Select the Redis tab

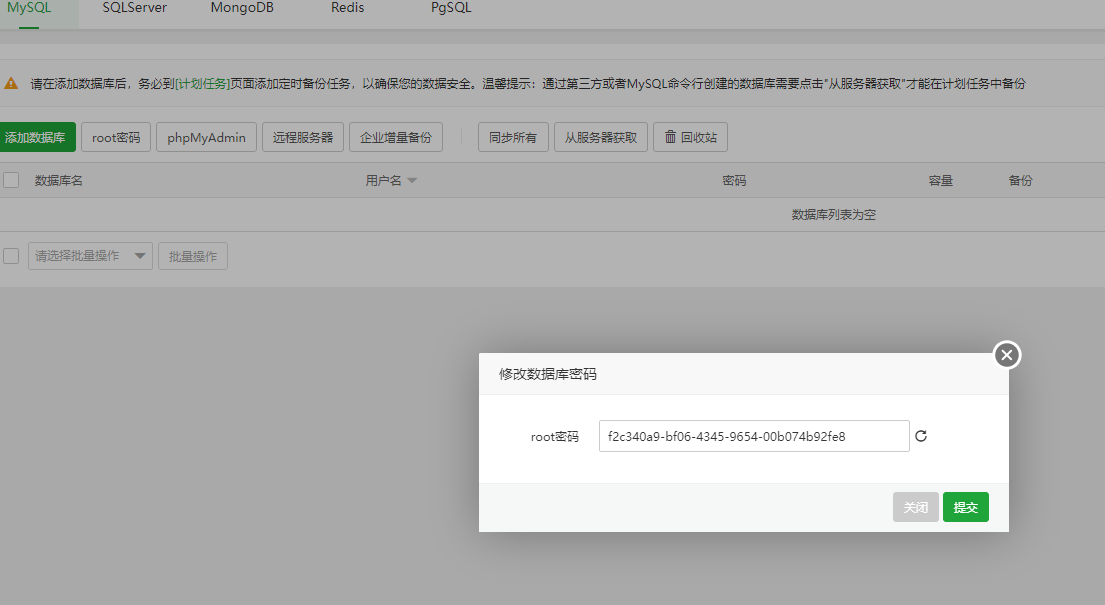coord(347,8)
